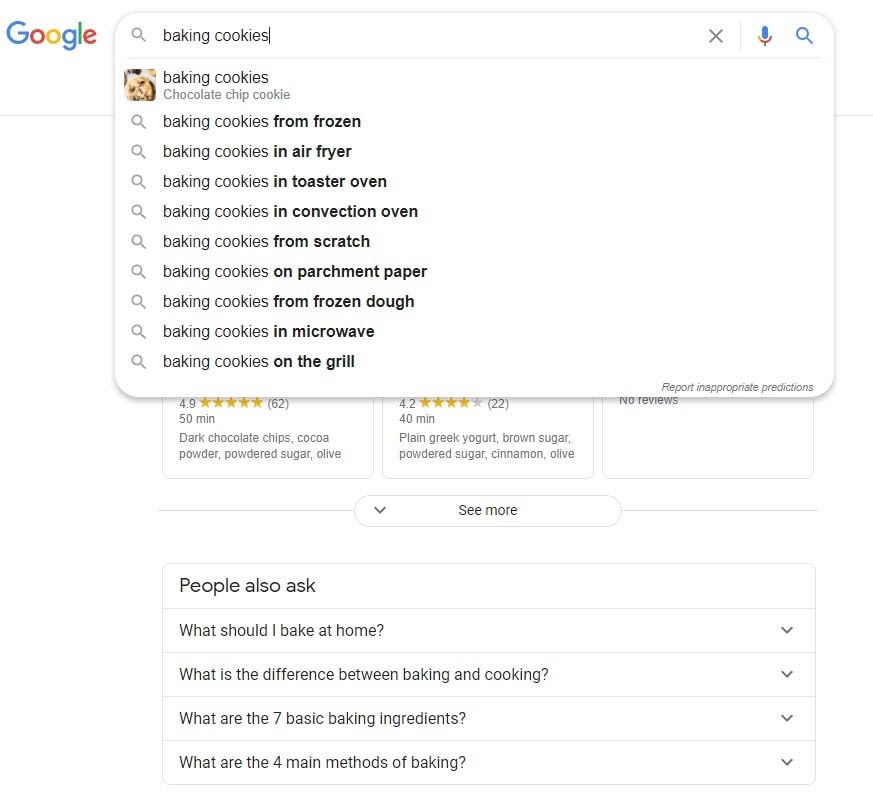Viewport: 873px width, 792px height.
Task: Expand 'What should I bake at home?'
Action: tap(488, 631)
